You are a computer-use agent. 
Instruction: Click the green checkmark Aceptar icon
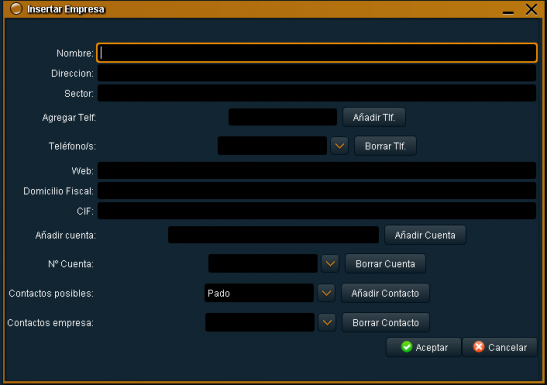click(x=406, y=347)
